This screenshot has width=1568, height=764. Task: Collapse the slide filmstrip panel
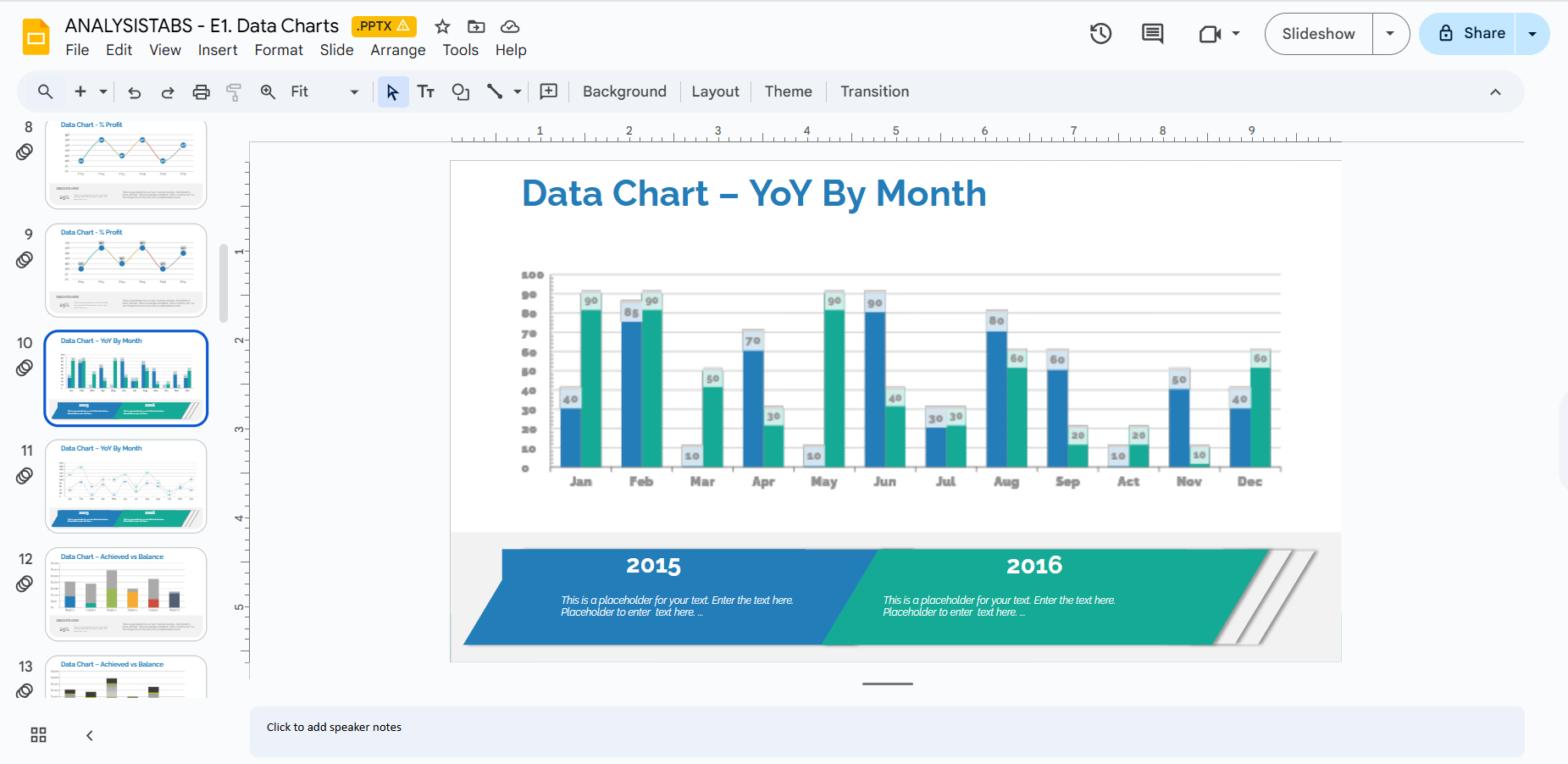[90, 735]
